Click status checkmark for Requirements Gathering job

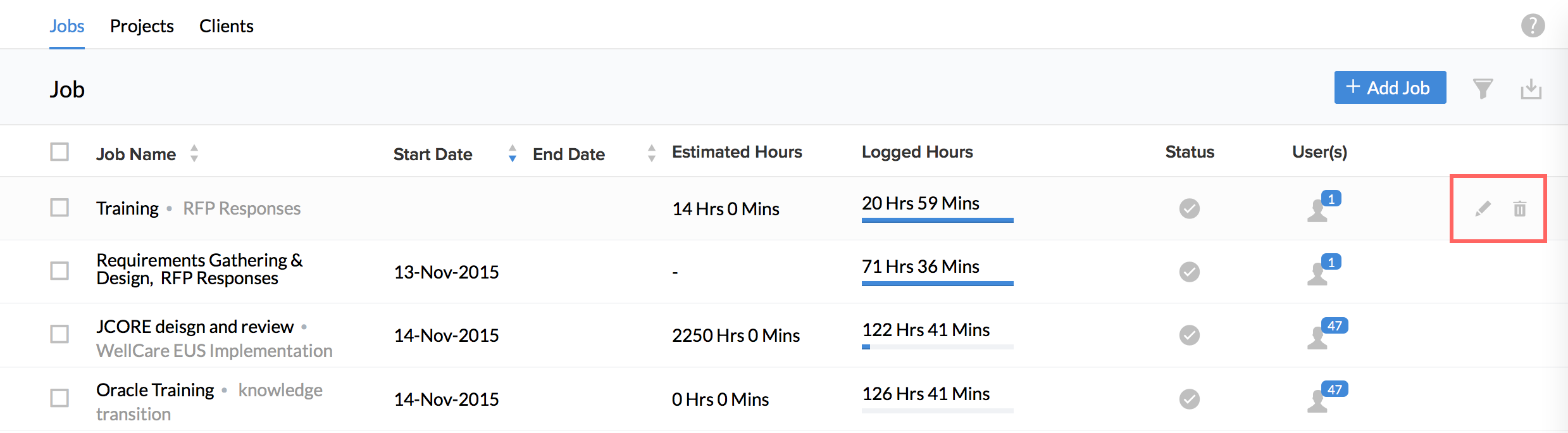(1189, 272)
